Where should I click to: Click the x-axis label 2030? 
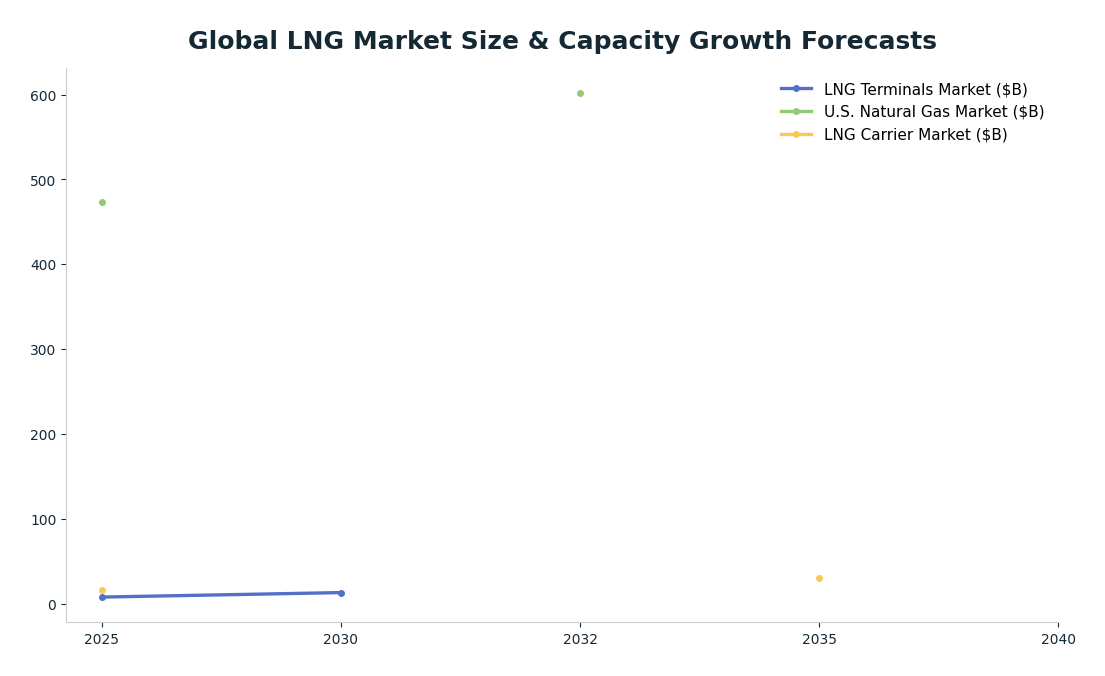click(x=341, y=639)
